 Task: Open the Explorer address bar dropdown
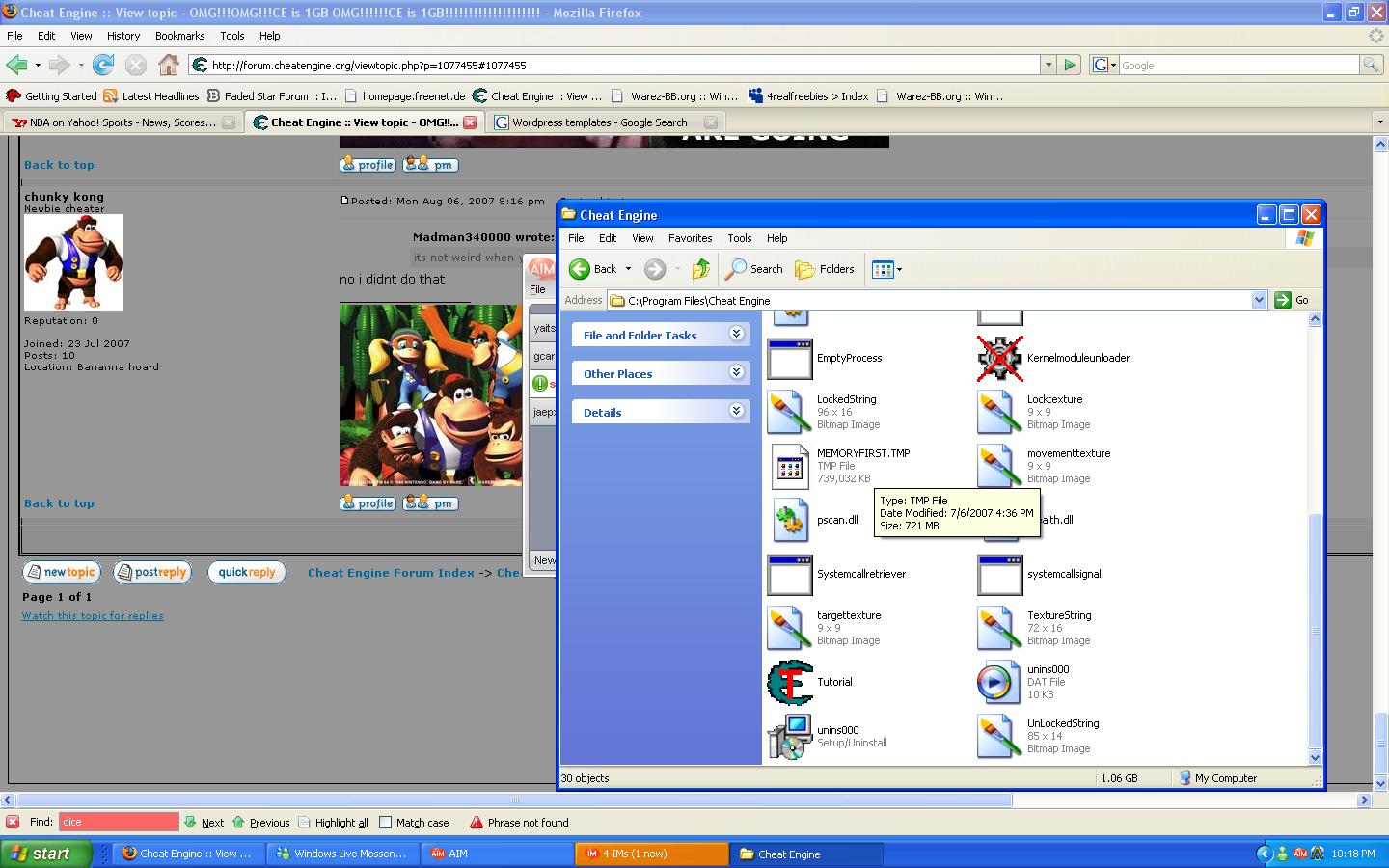1259,300
